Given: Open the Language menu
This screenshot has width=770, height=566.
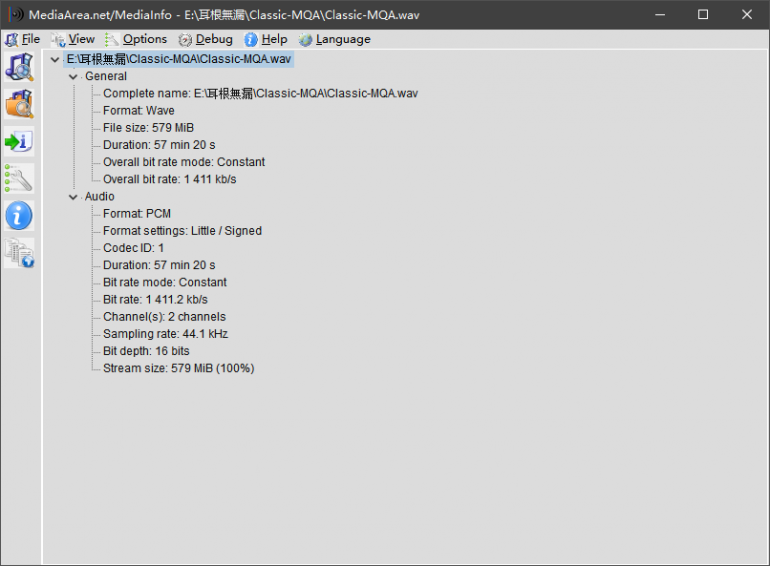Looking at the screenshot, I should (335, 39).
